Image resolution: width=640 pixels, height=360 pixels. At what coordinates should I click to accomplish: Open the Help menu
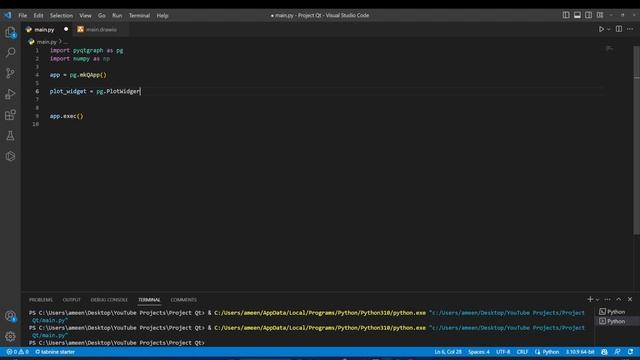[x=162, y=16]
